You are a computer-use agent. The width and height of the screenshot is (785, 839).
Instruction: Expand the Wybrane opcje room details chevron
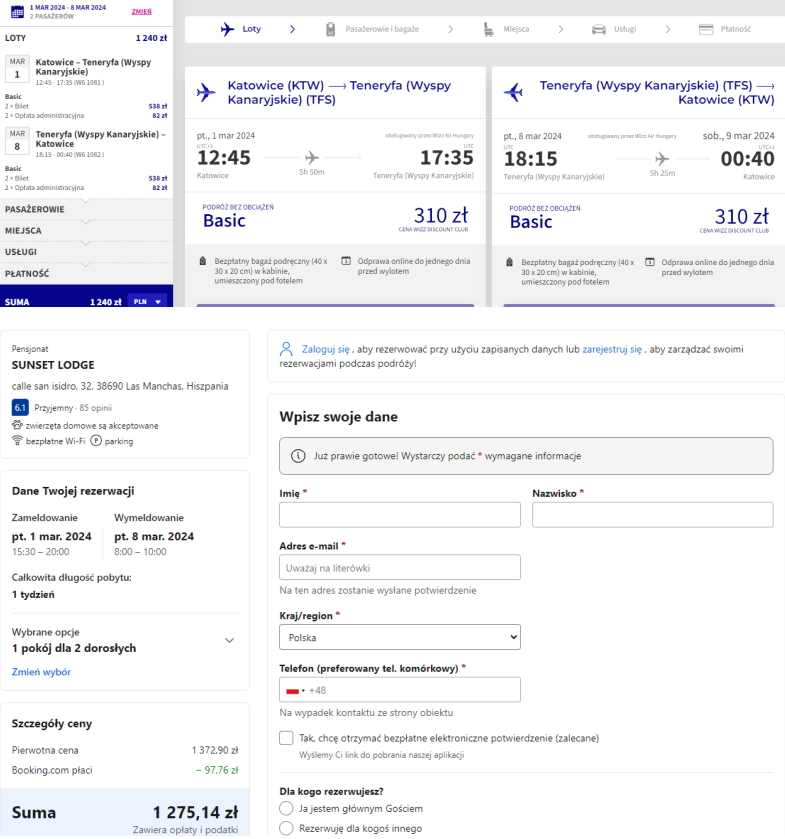pos(229,640)
